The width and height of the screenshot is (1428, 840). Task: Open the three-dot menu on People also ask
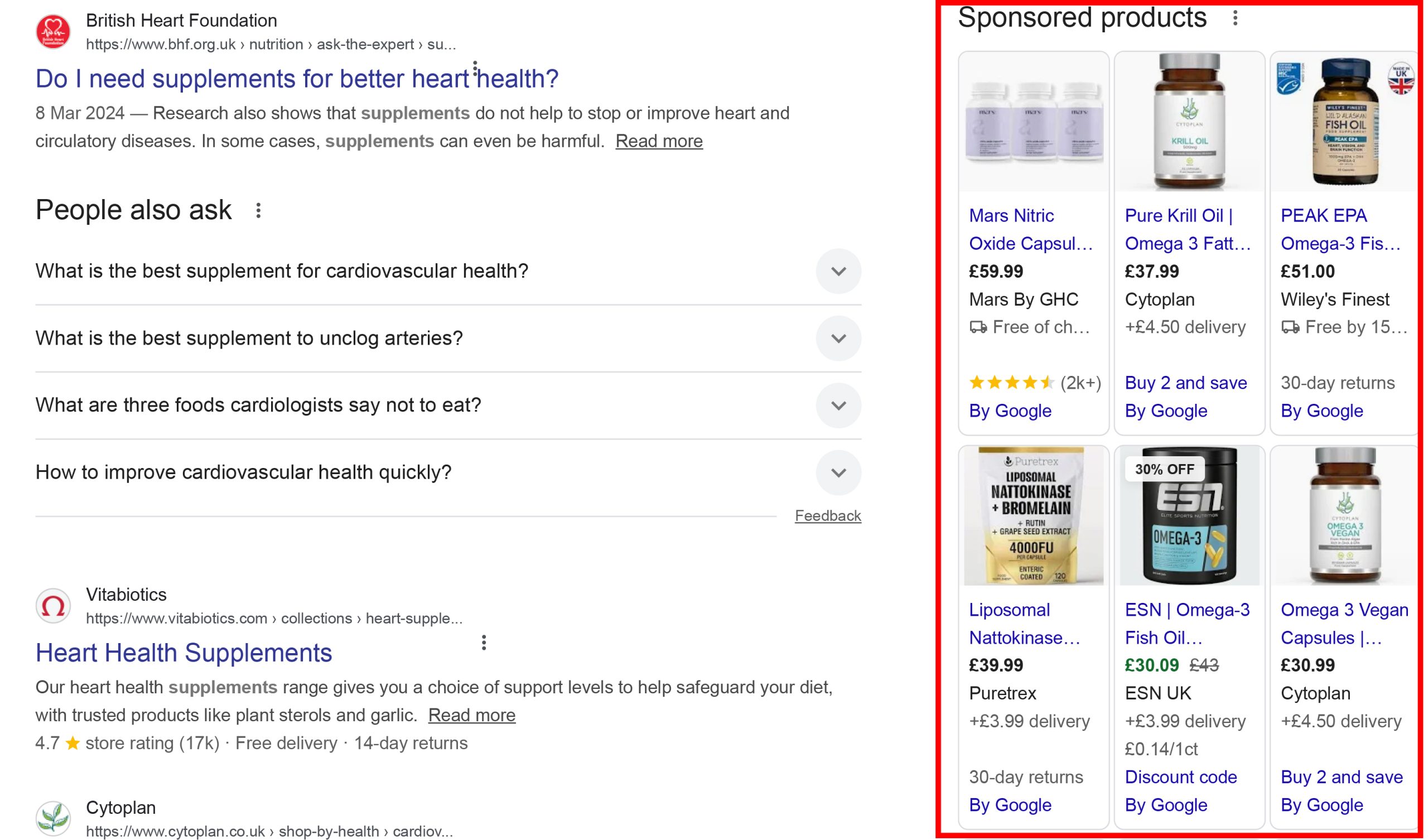[259, 211]
